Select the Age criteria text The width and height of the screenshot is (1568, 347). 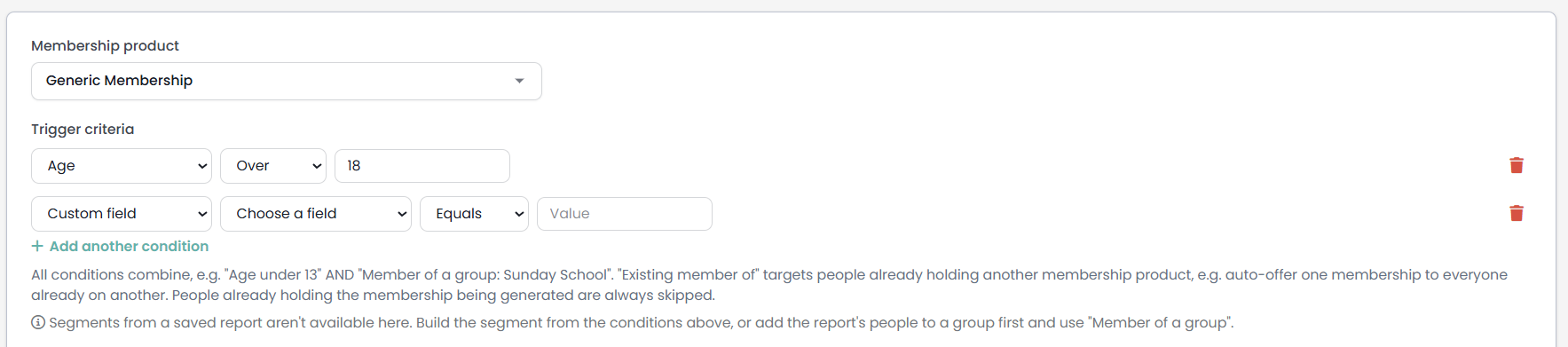click(61, 166)
